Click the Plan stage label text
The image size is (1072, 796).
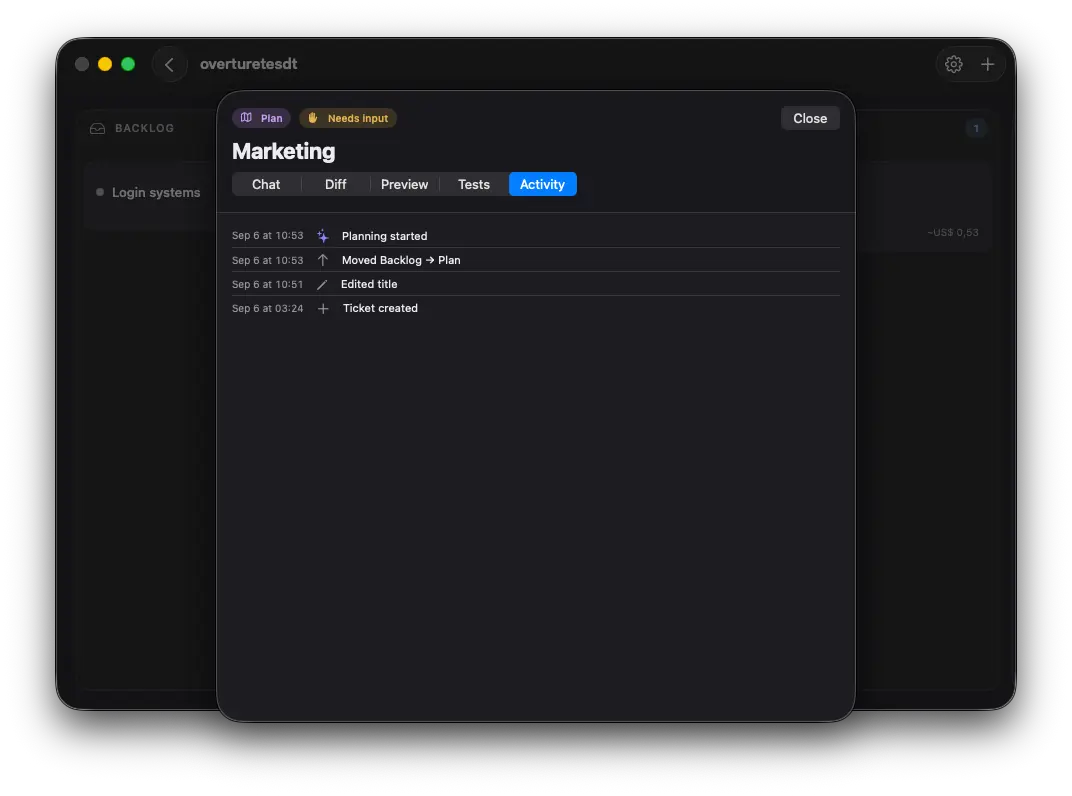271,118
